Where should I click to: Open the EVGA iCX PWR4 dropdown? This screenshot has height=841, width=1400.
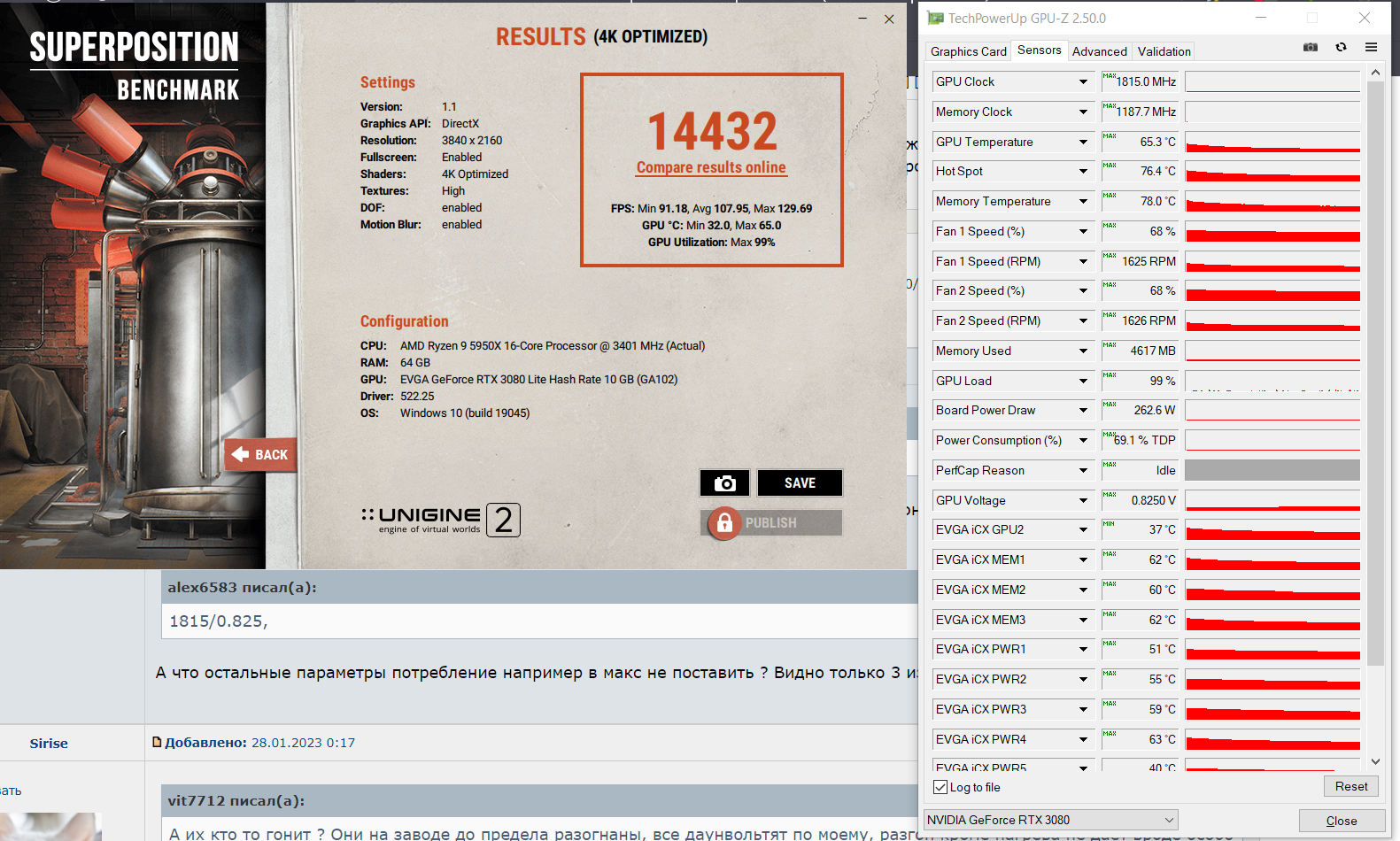(x=1083, y=739)
